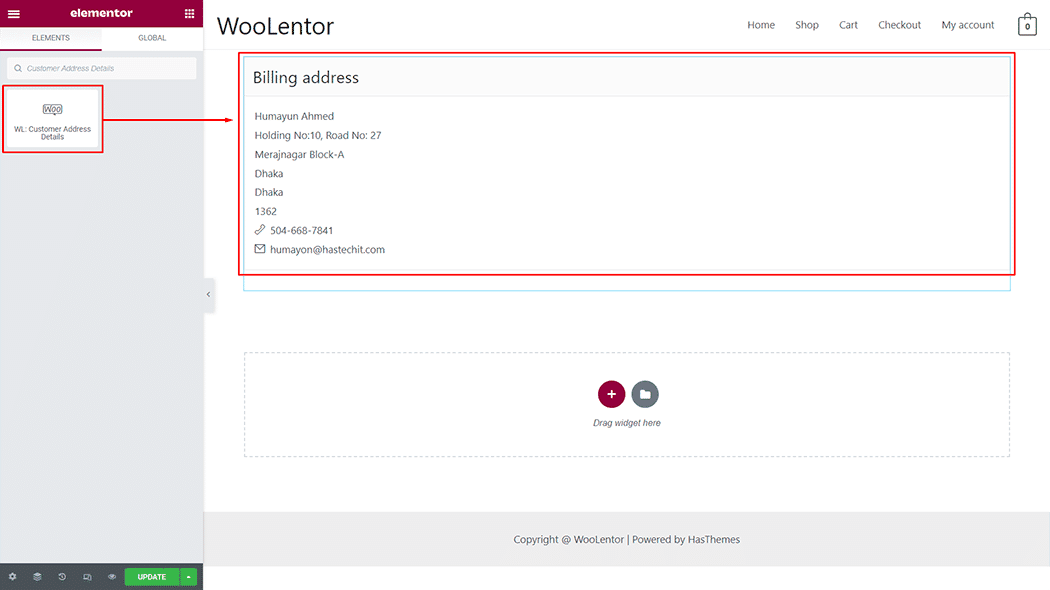1050x590 pixels.
Task: Open the Navigator layers icon
Action: pos(37,577)
